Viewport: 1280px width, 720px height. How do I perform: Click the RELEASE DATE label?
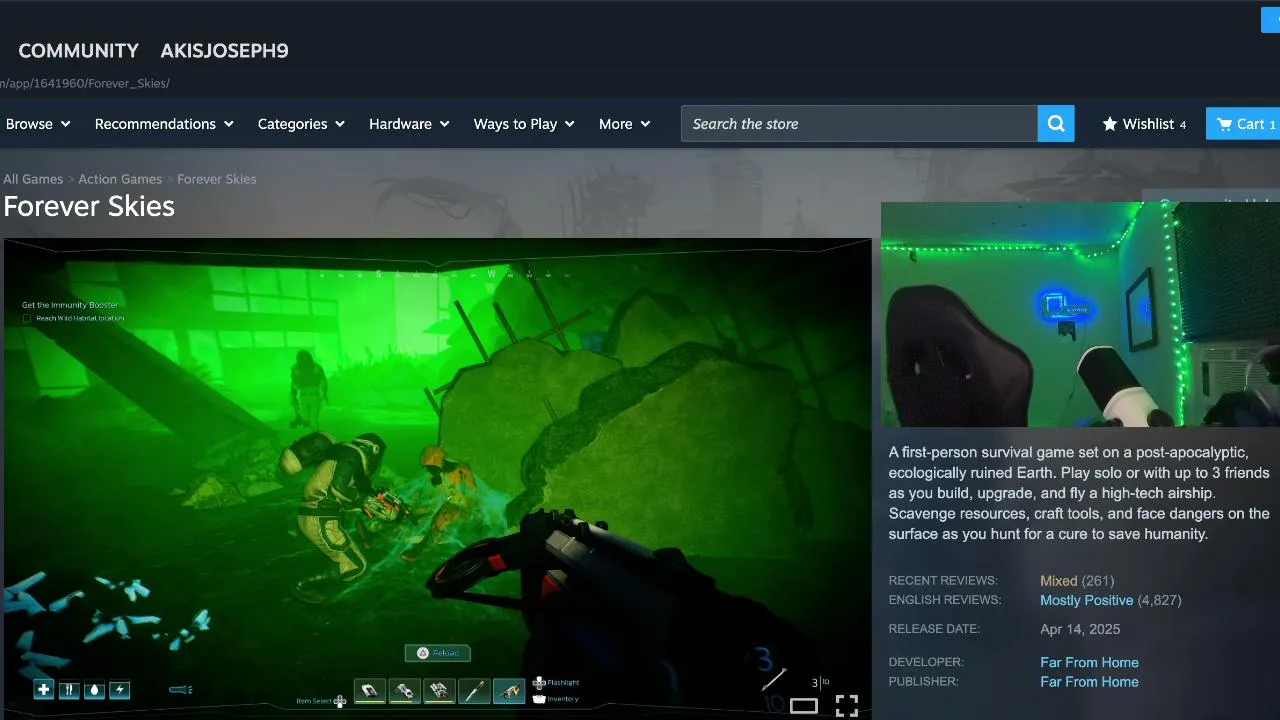pos(934,629)
